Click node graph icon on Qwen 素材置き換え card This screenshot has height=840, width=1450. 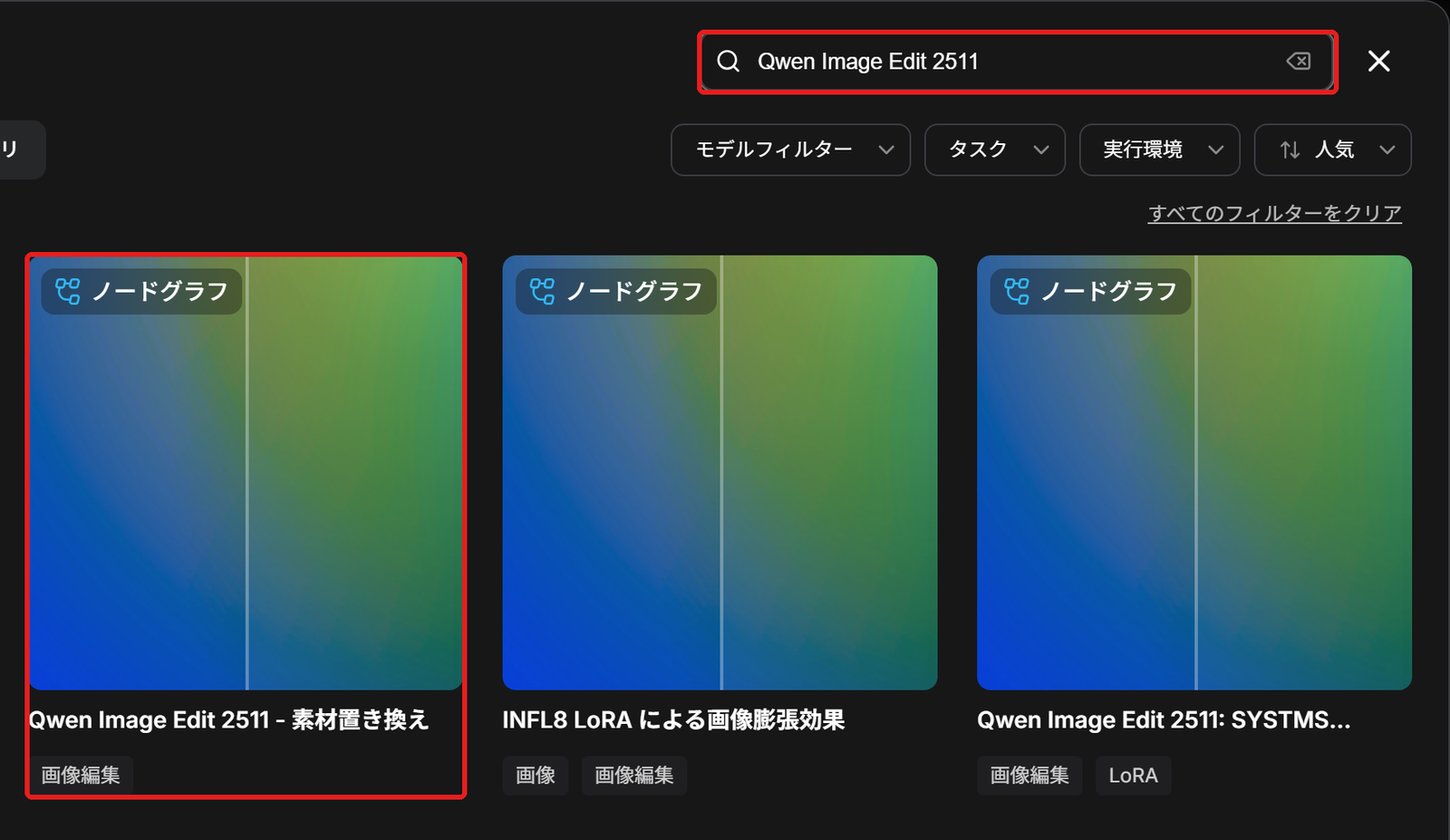coord(68,291)
